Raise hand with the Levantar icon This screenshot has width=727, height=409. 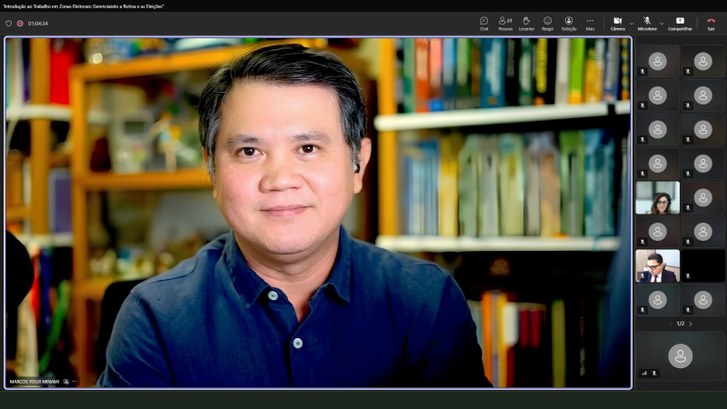[526, 24]
